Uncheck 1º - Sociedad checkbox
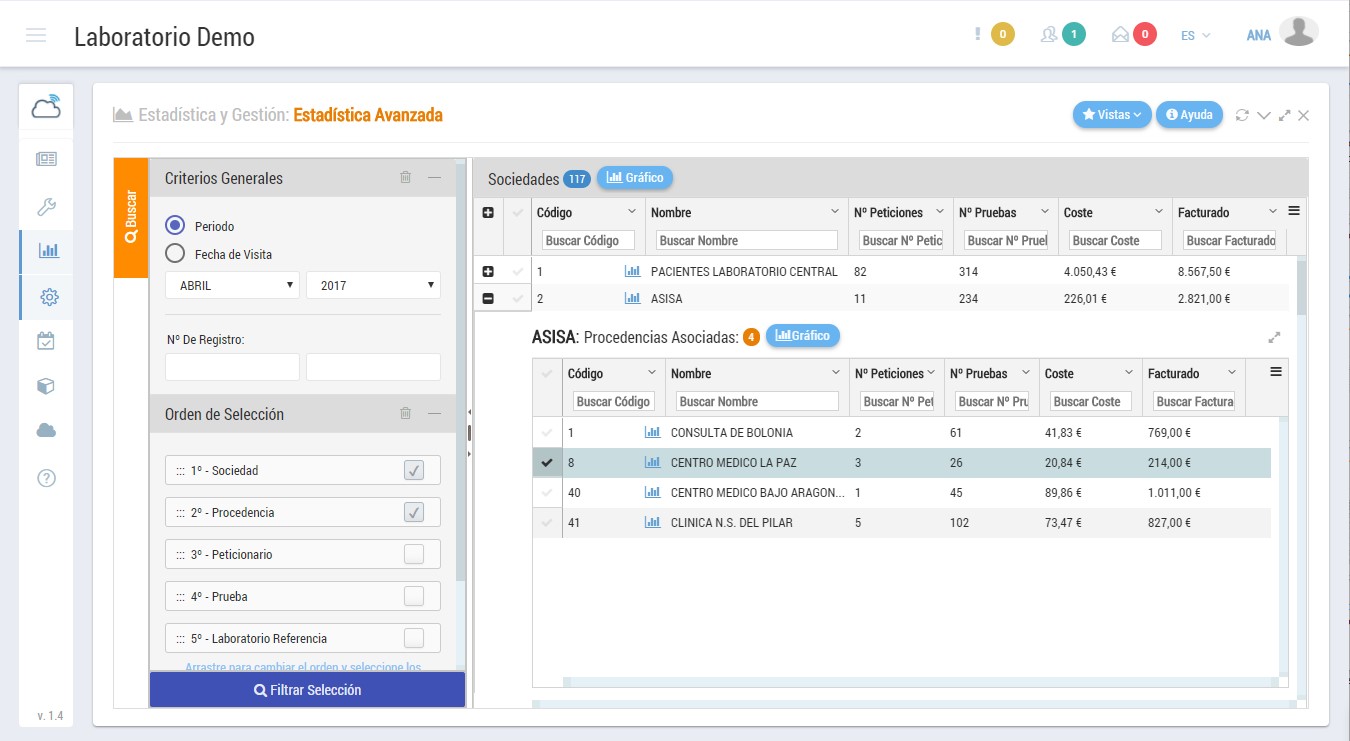This screenshot has height=741, width=1350. 414,470
